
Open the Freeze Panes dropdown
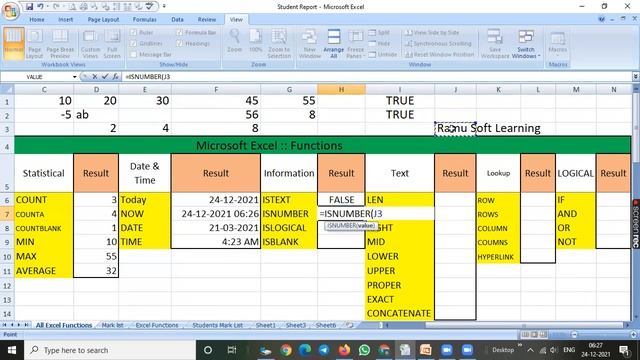pos(356,44)
